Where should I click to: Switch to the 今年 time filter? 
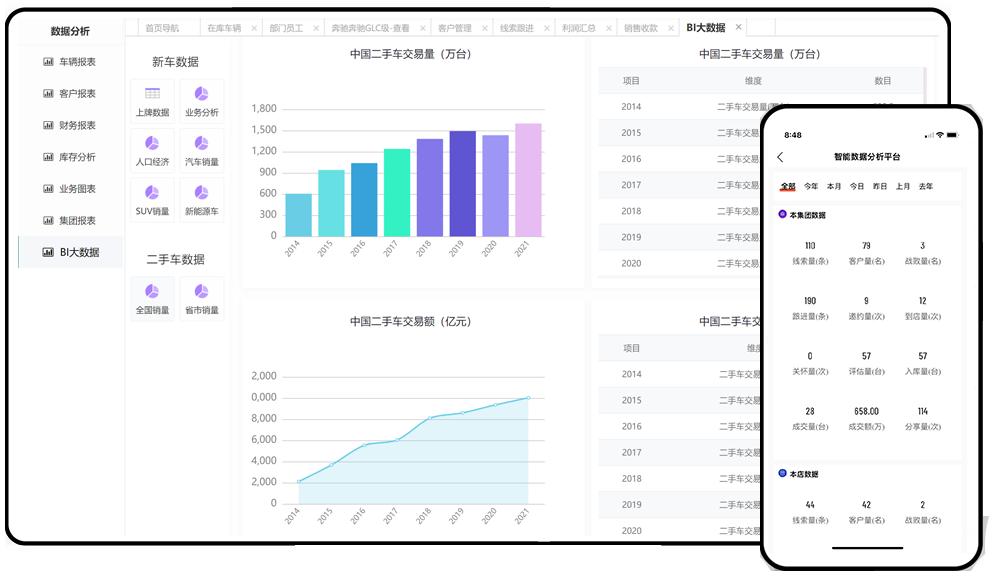tap(810, 186)
